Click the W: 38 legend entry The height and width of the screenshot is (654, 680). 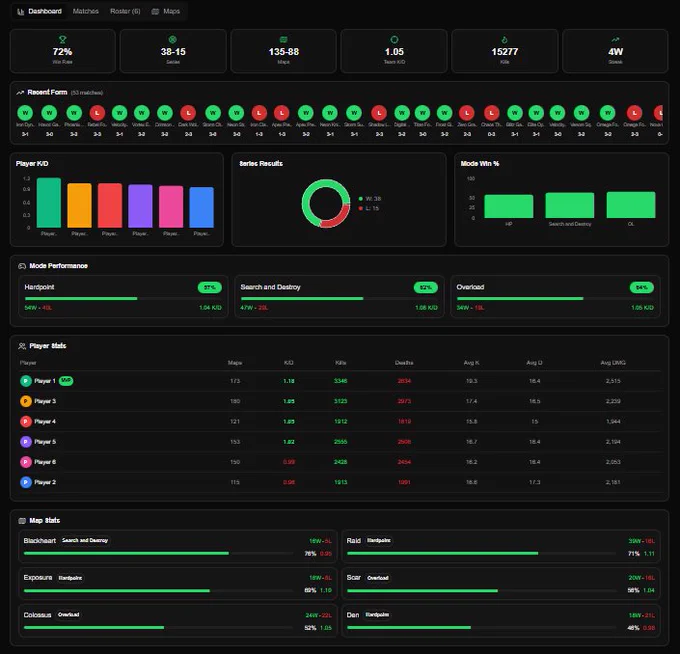369,199
